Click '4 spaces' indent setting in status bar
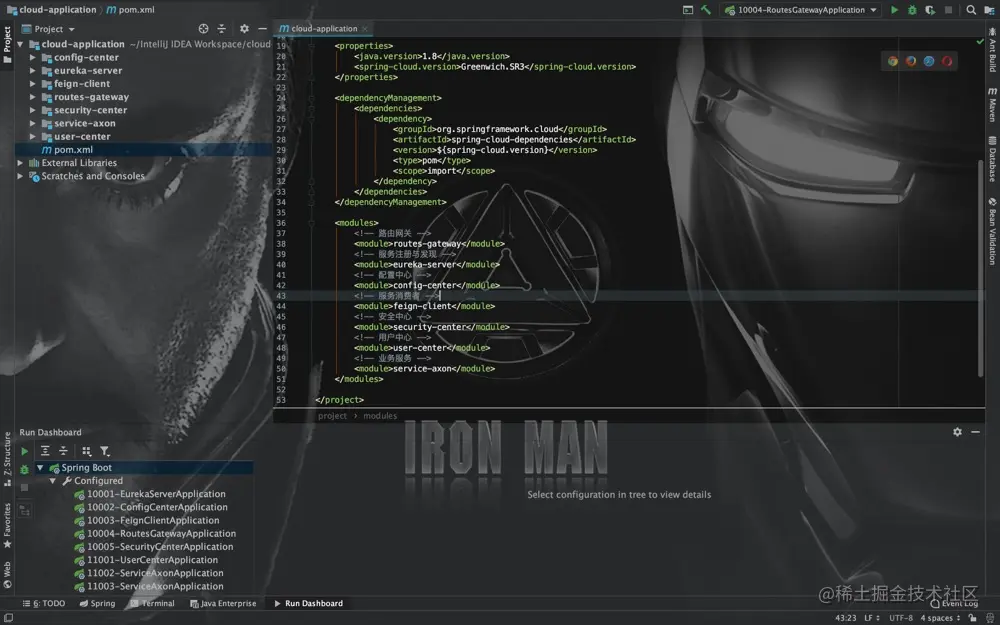This screenshot has height=625, width=1000. pyautogui.click(x=940, y=618)
